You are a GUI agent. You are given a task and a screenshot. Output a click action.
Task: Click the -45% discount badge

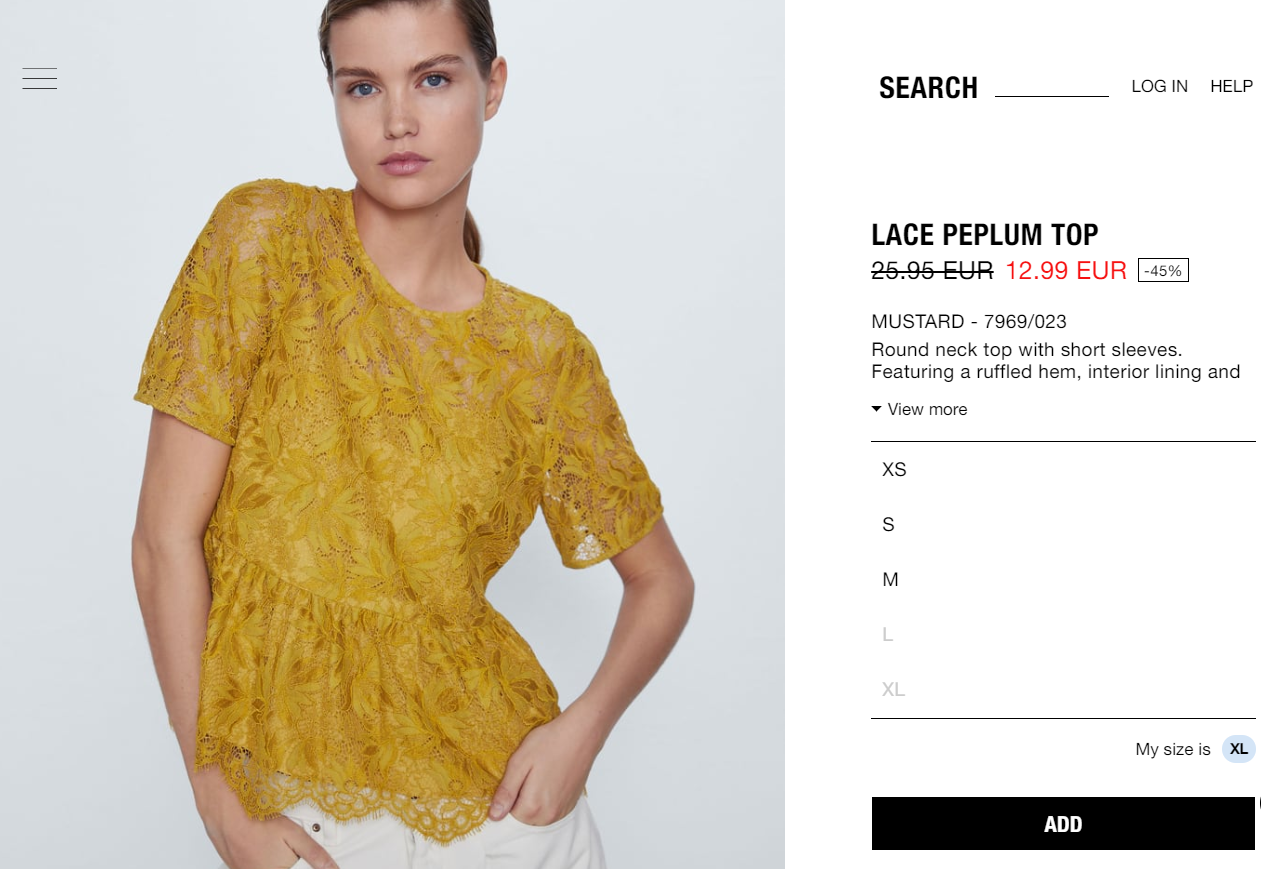click(x=1163, y=271)
